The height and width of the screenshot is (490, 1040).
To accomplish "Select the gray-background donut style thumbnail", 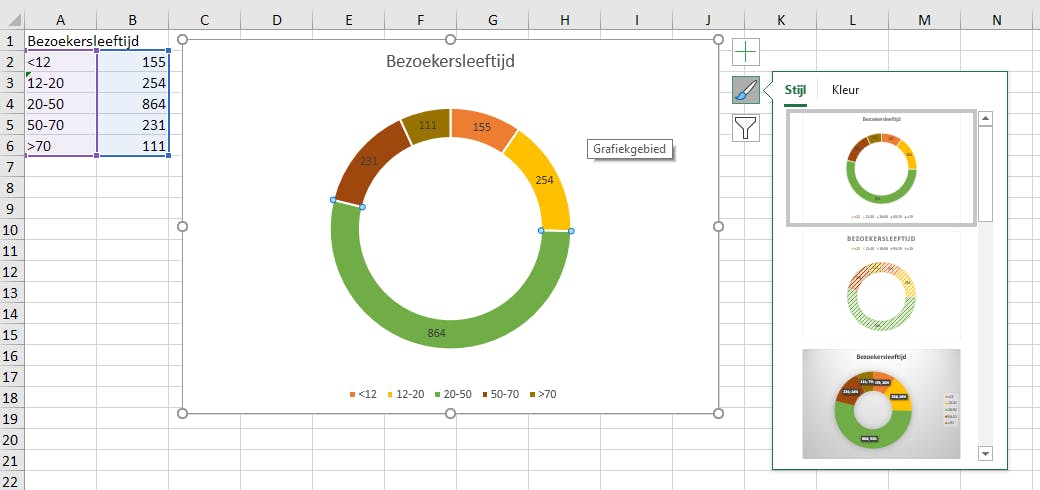I will tap(881, 404).
